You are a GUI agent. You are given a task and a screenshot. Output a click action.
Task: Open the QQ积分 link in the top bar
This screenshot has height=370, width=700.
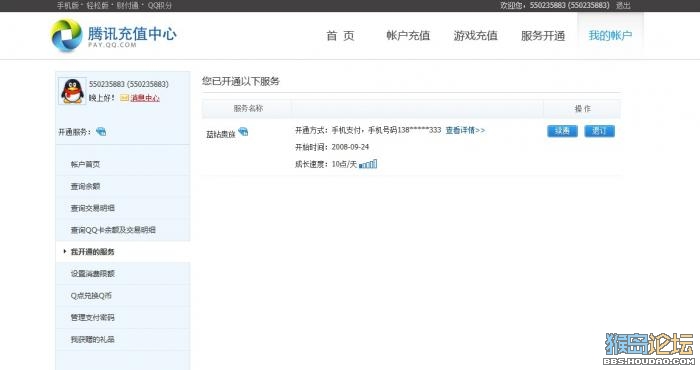(x=160, y=6)
